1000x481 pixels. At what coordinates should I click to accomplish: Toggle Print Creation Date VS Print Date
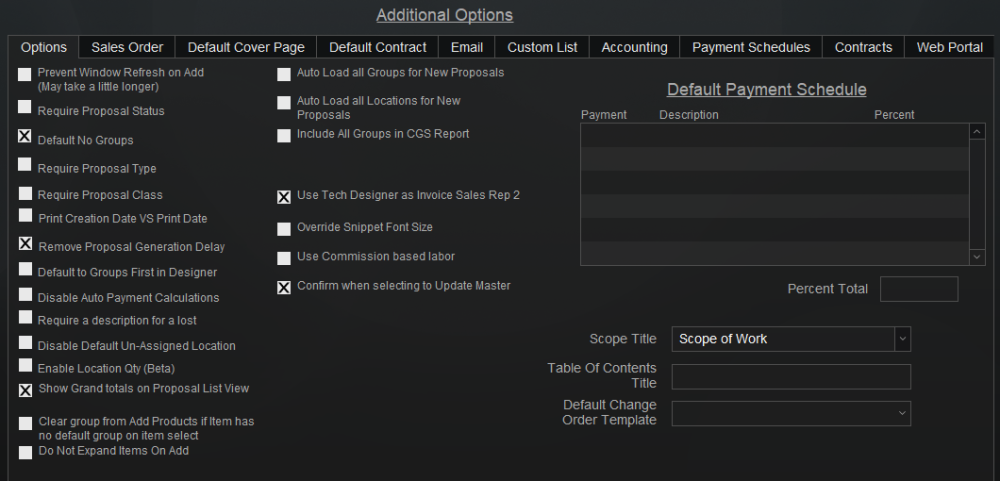coord(25,216)
